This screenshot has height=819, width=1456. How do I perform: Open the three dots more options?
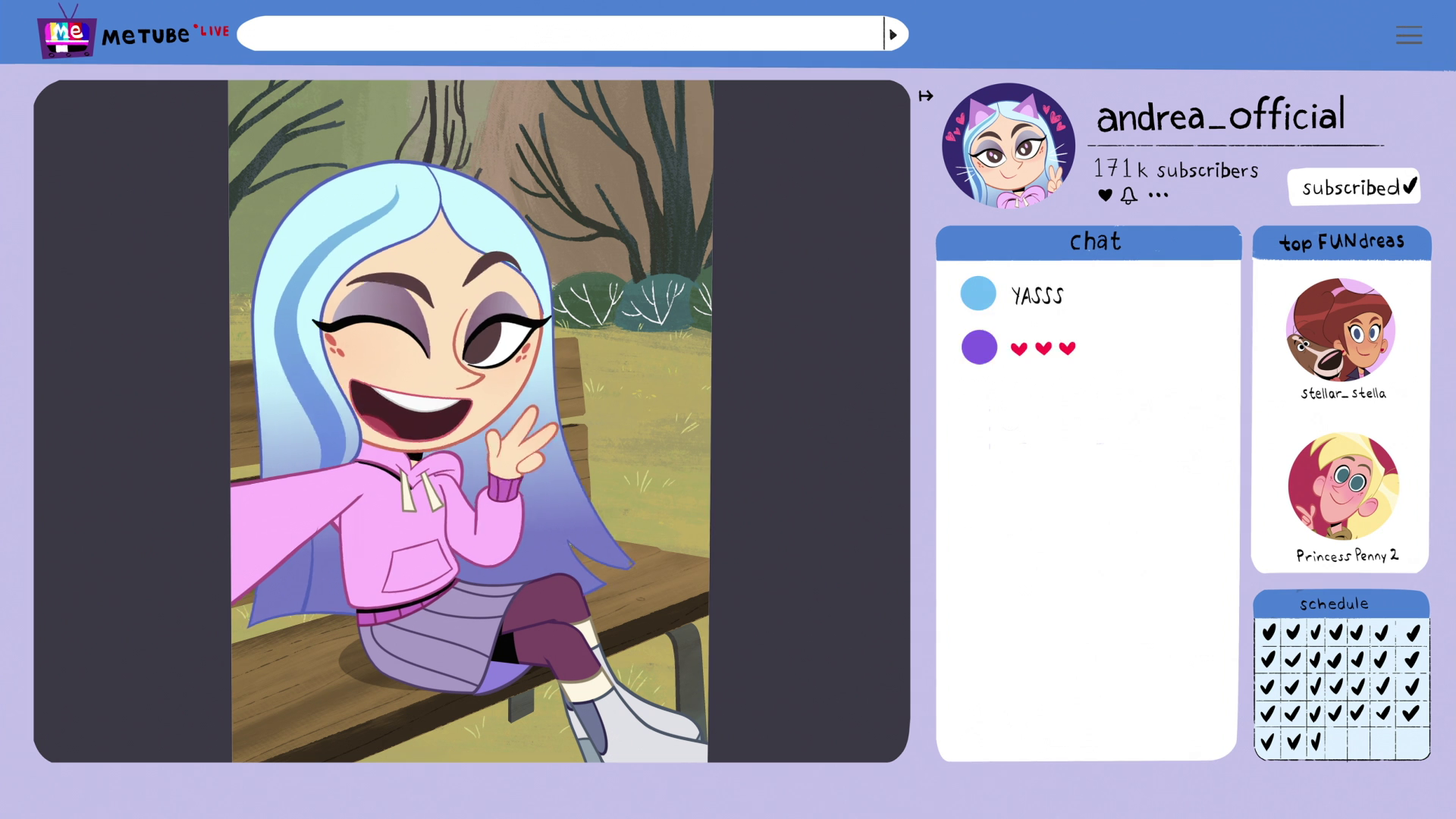pos(1158,196)
